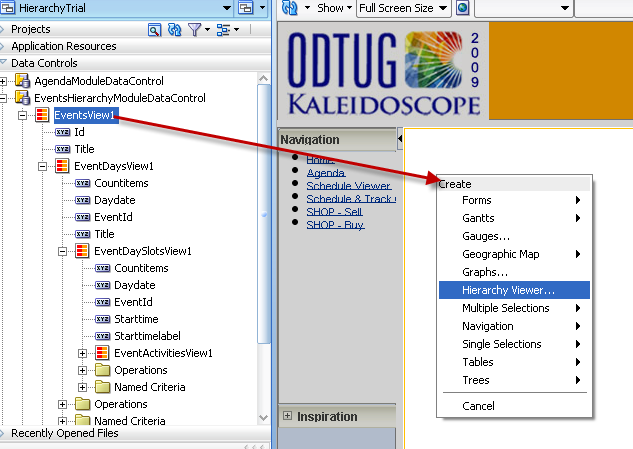Click the SHOP - Sell link
This screenshot has width=633, height=449.
334,212
